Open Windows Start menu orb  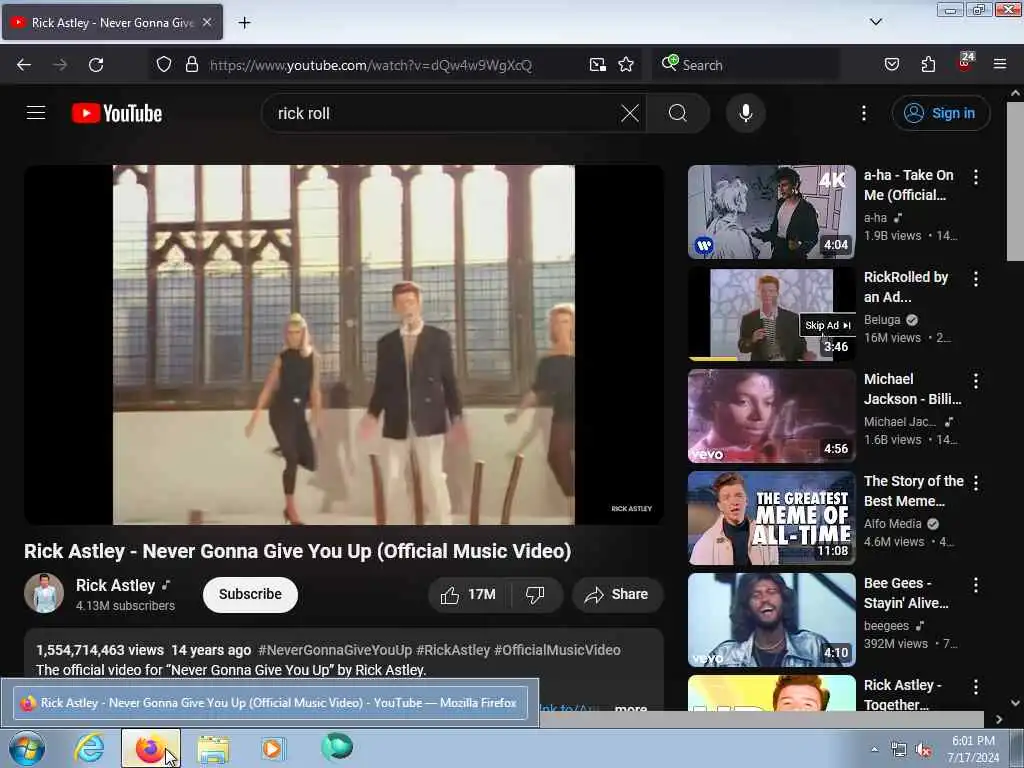26,748
